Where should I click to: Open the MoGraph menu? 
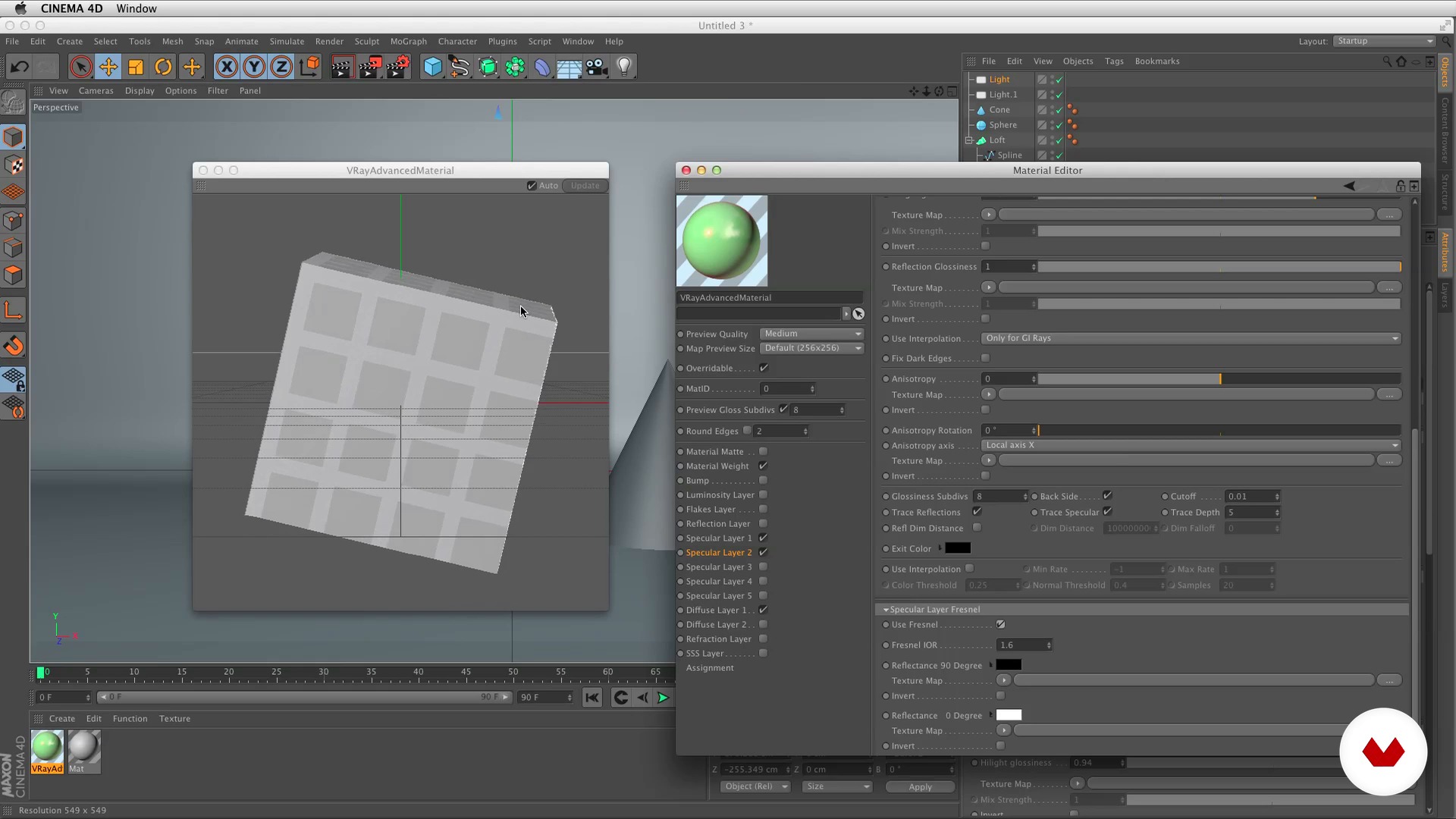click(x=408, y=42)
